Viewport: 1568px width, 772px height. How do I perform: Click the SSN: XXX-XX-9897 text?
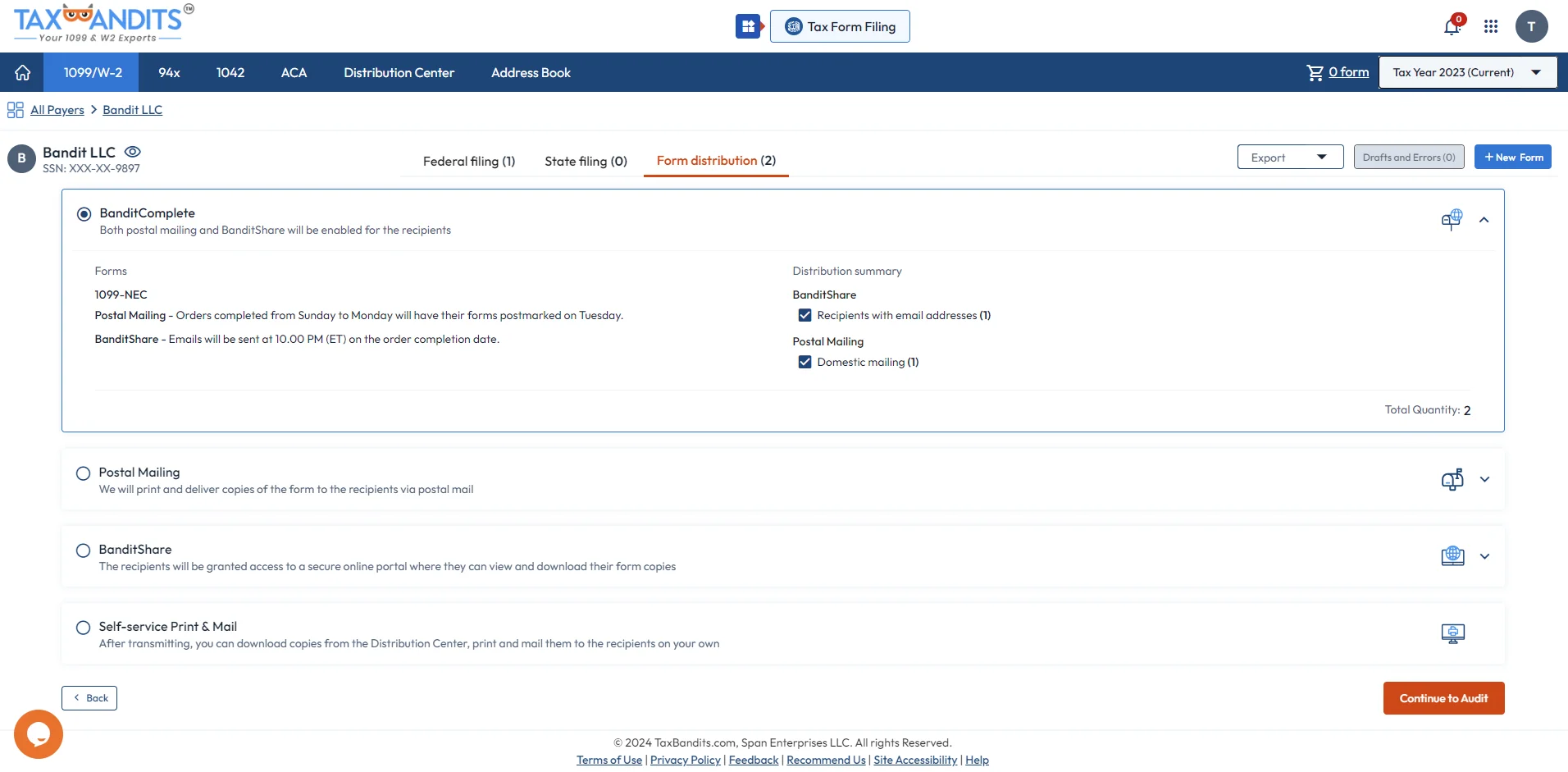[x=91, y=168]
